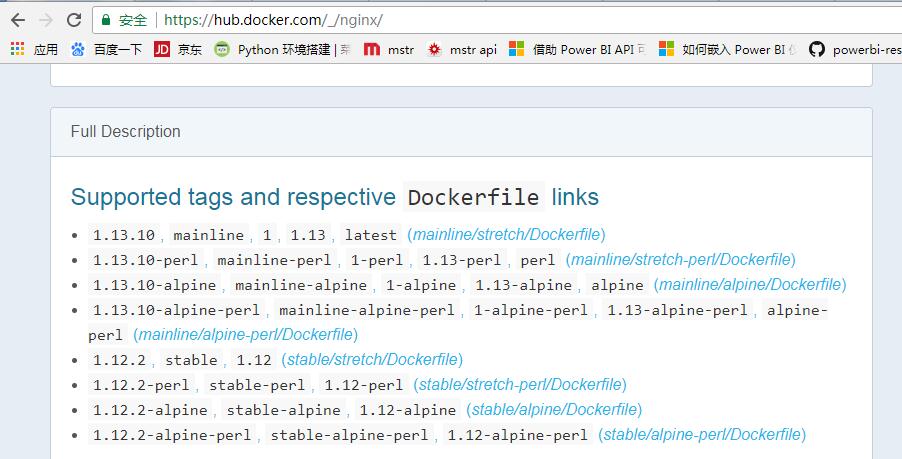Click the mainline tag
Image resolution: width=902 pixels, height=459 pixels.
pos(209,235)
